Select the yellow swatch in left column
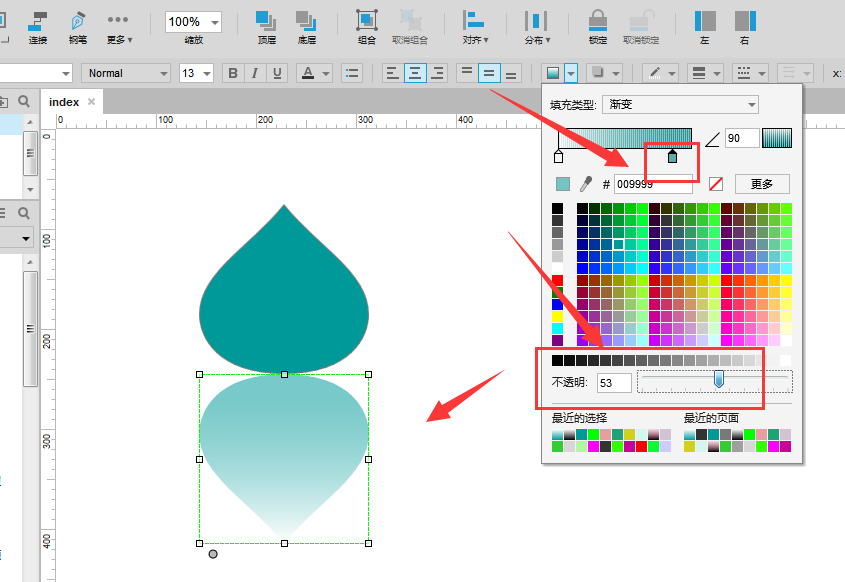 pos(557,316)
